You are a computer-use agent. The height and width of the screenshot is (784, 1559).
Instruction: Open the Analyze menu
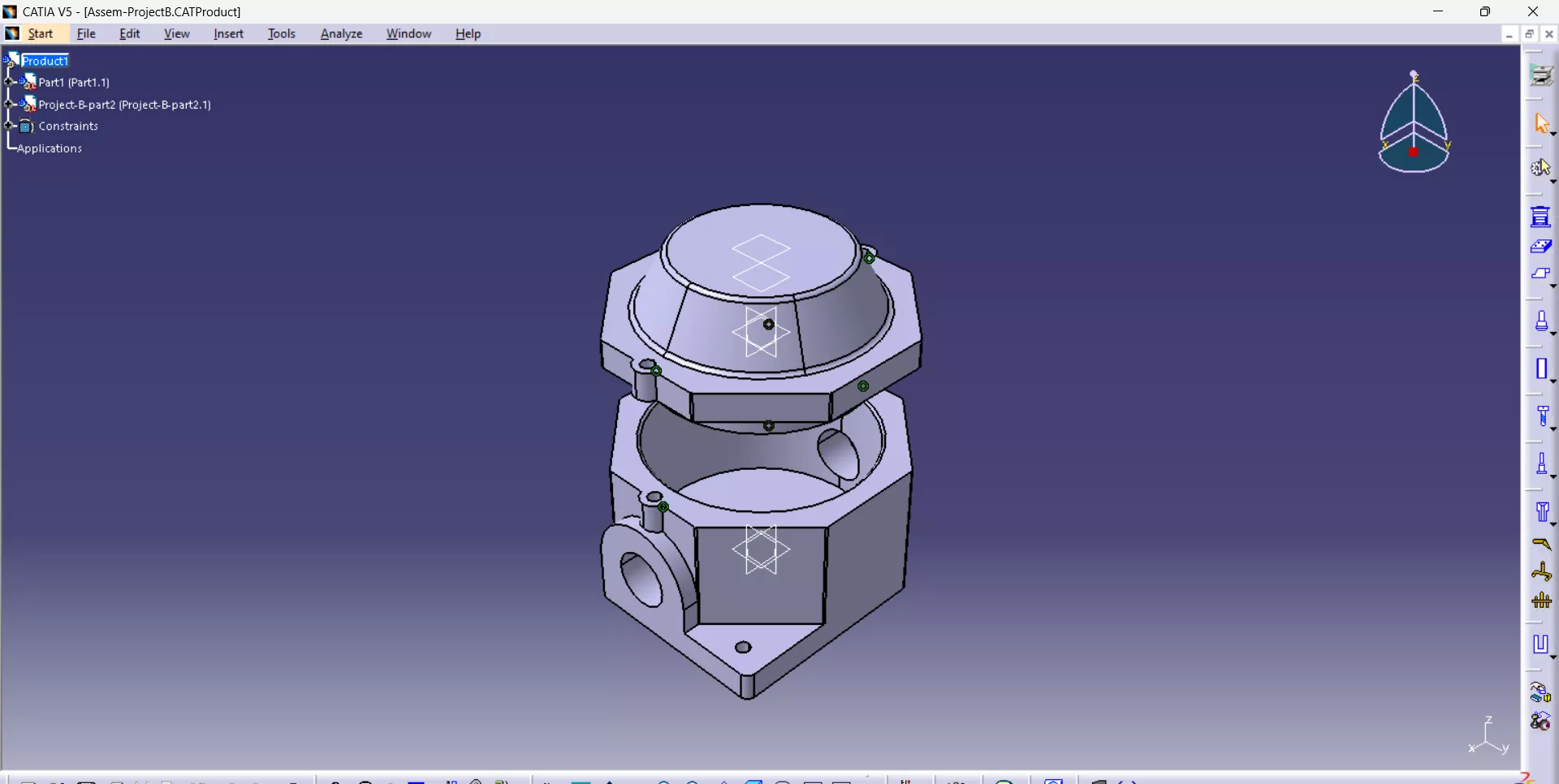coord(341,34)
